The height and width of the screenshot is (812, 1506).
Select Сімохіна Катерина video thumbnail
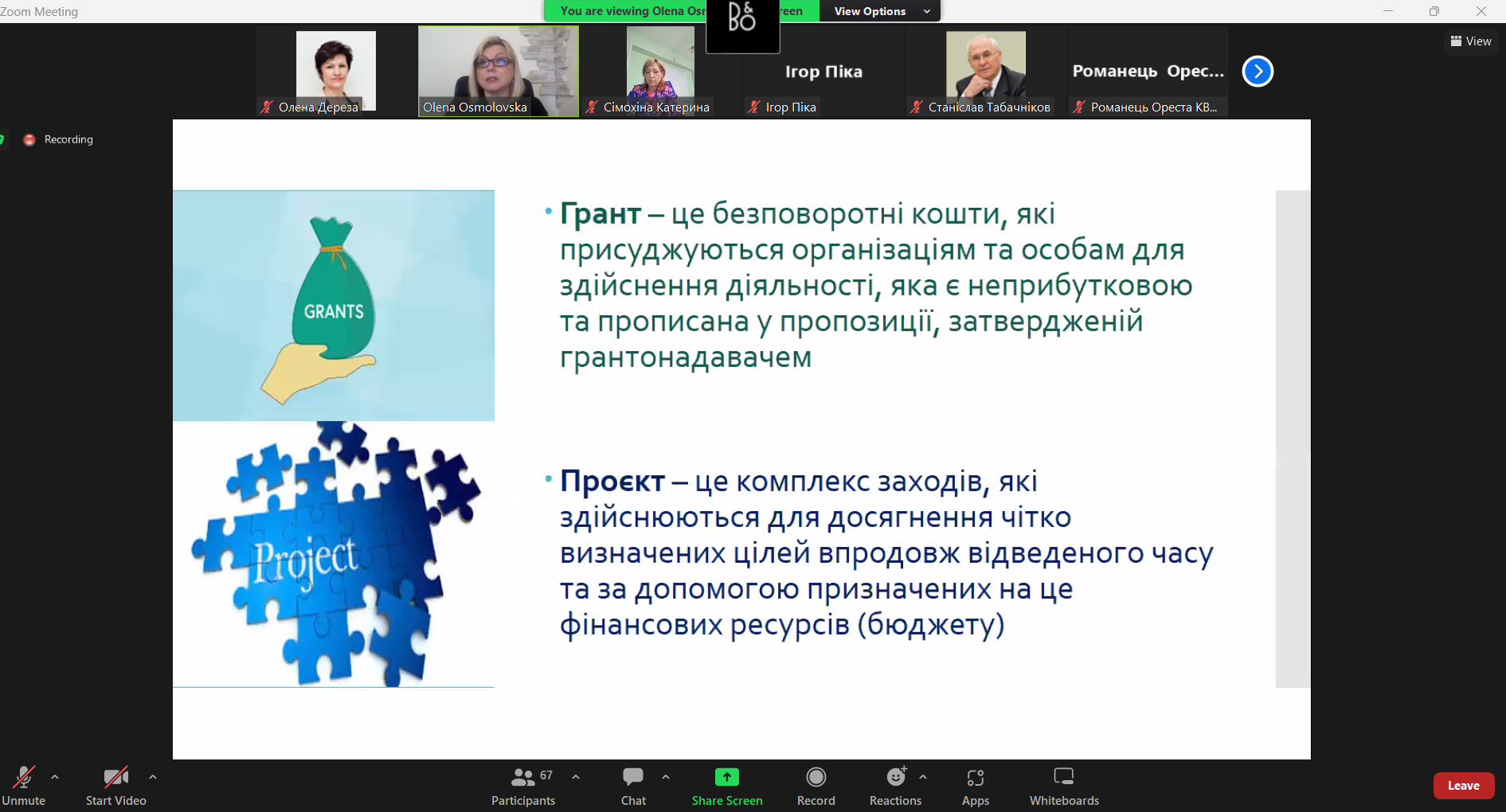click(x=661, y=72)
